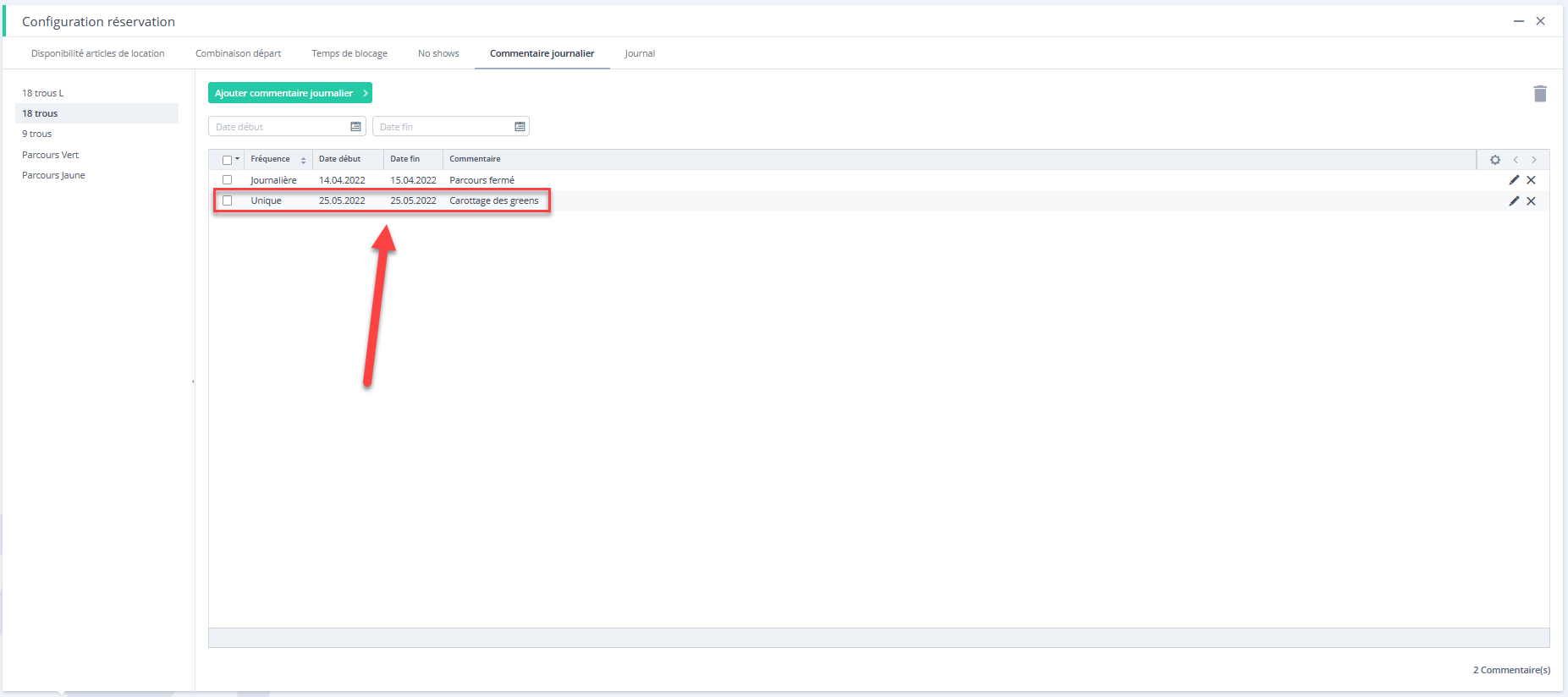The width and height of the screenshot is (1568, 697).
Task: Open the Journal tab
Action: pyautogui.click(x=640, y=53)
